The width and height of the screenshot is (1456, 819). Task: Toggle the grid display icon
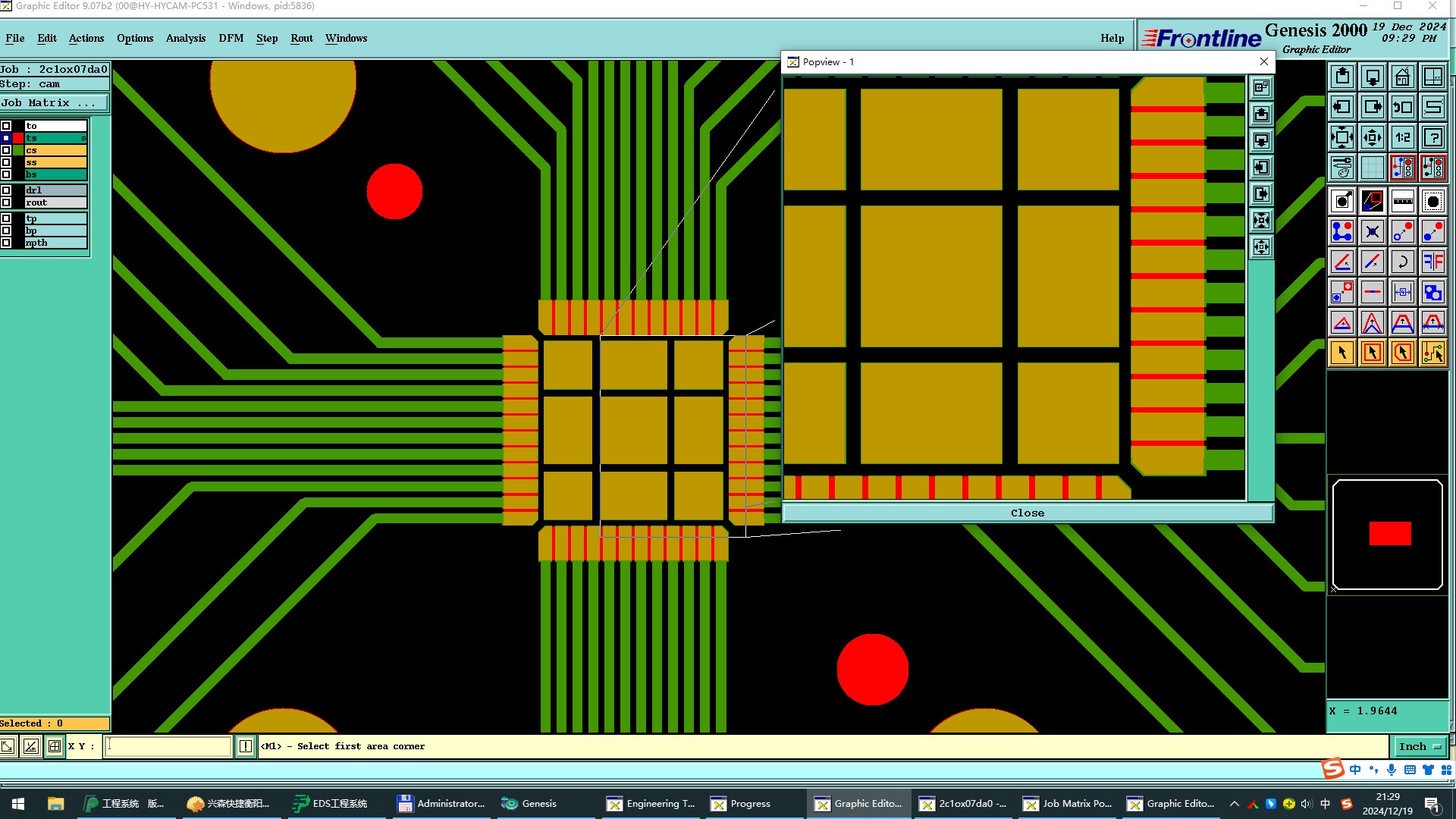coord(1372,167)
